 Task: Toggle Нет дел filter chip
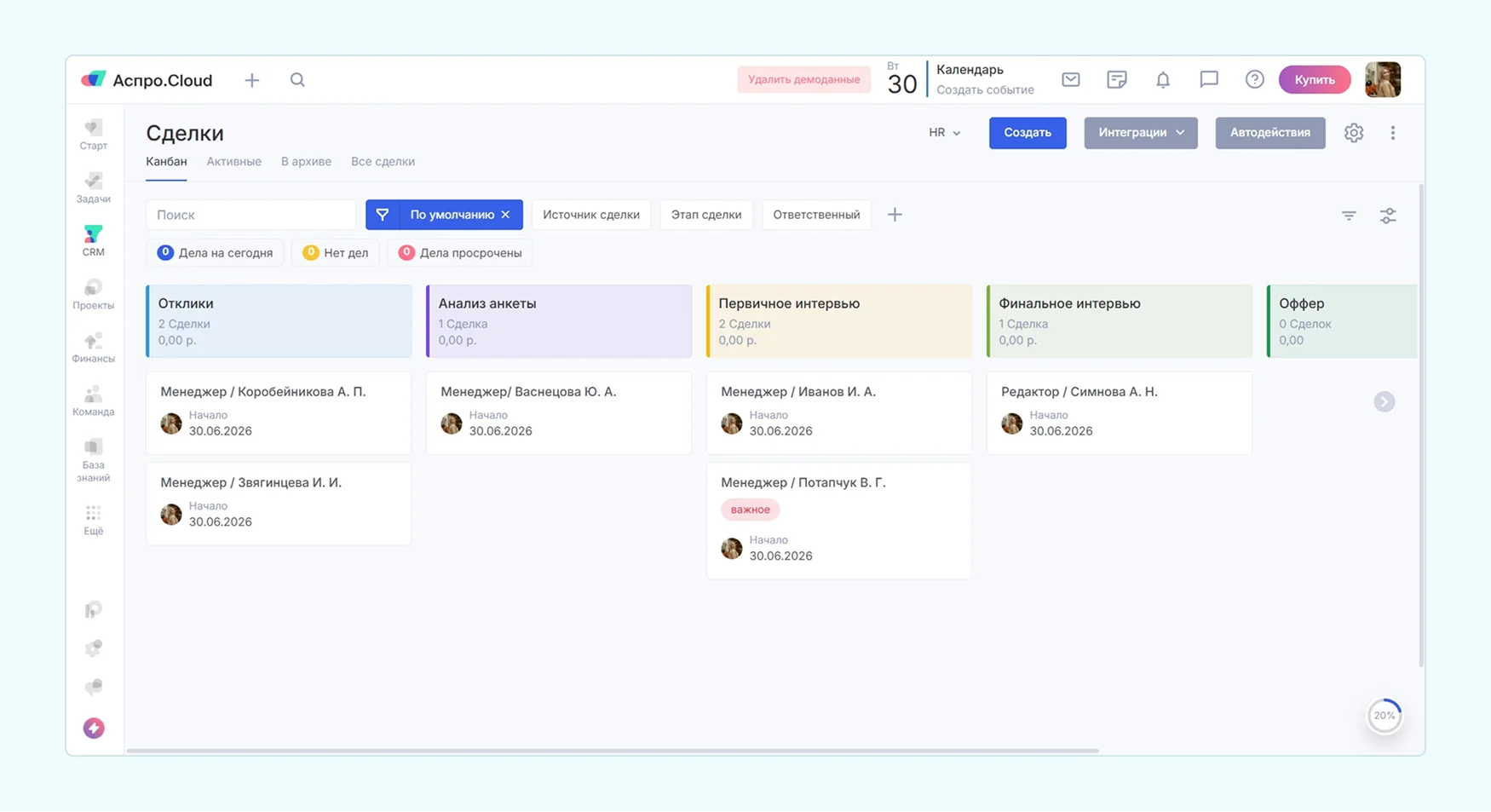335,252
